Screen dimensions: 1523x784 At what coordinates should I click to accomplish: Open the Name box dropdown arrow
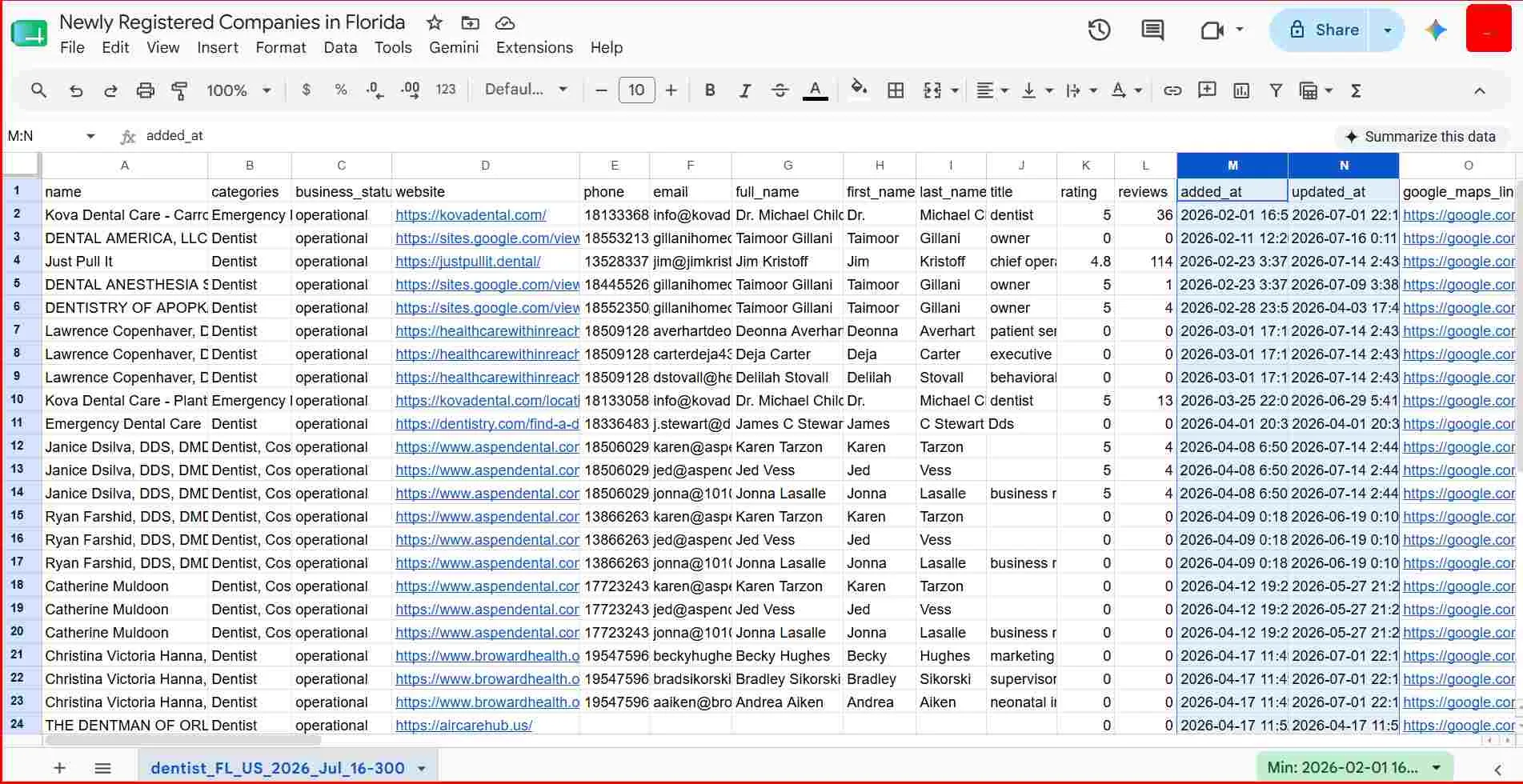point(90,136)
